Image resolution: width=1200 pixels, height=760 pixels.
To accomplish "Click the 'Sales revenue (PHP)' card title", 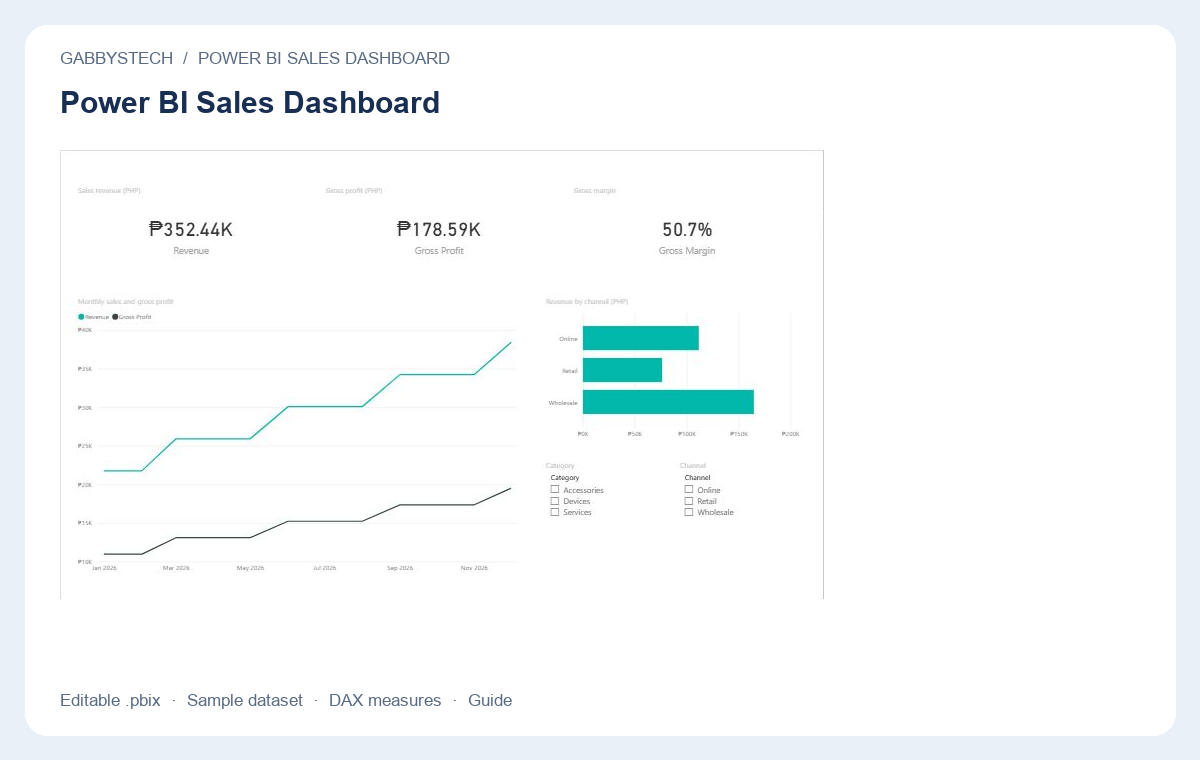I will click(x=109, y=190).
